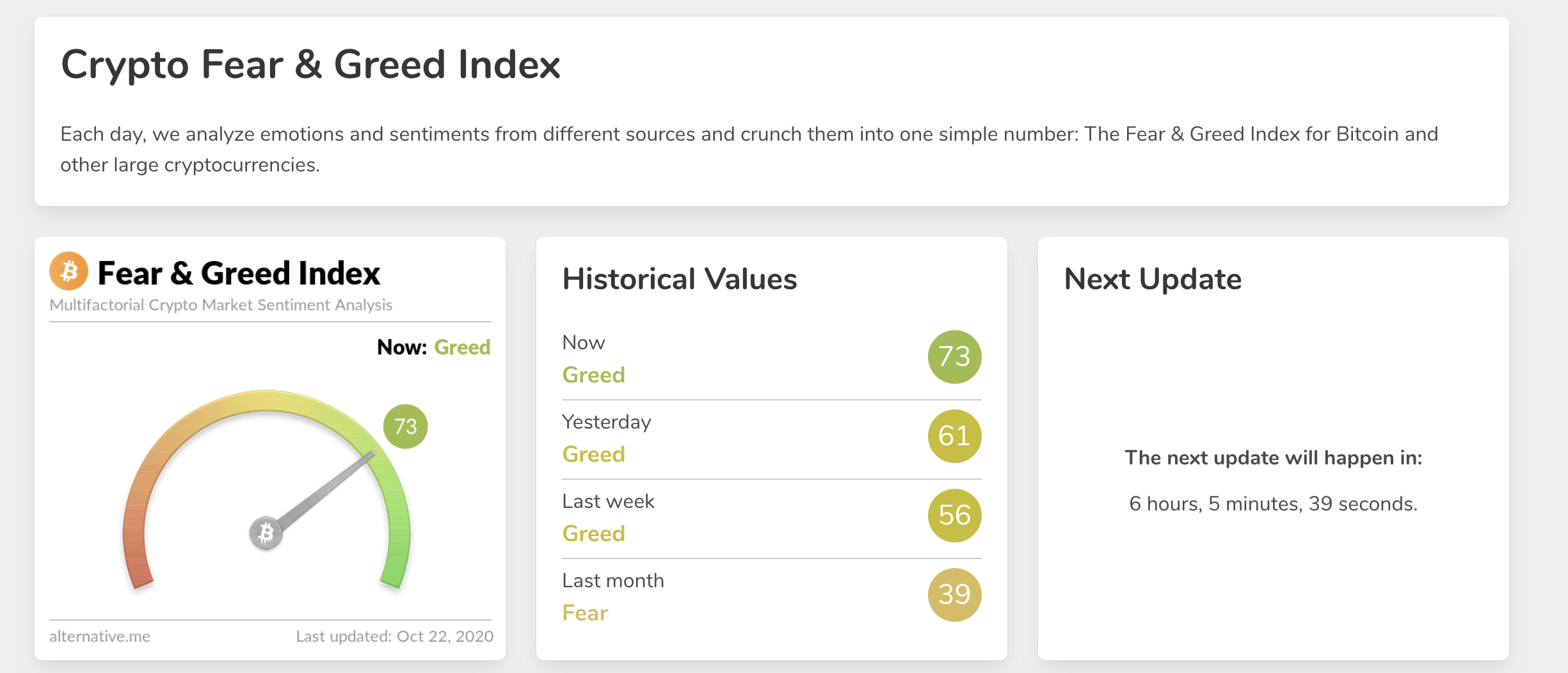
Task: Click the Yesterday value 61 circle
Action: click(x=954, y=436)
